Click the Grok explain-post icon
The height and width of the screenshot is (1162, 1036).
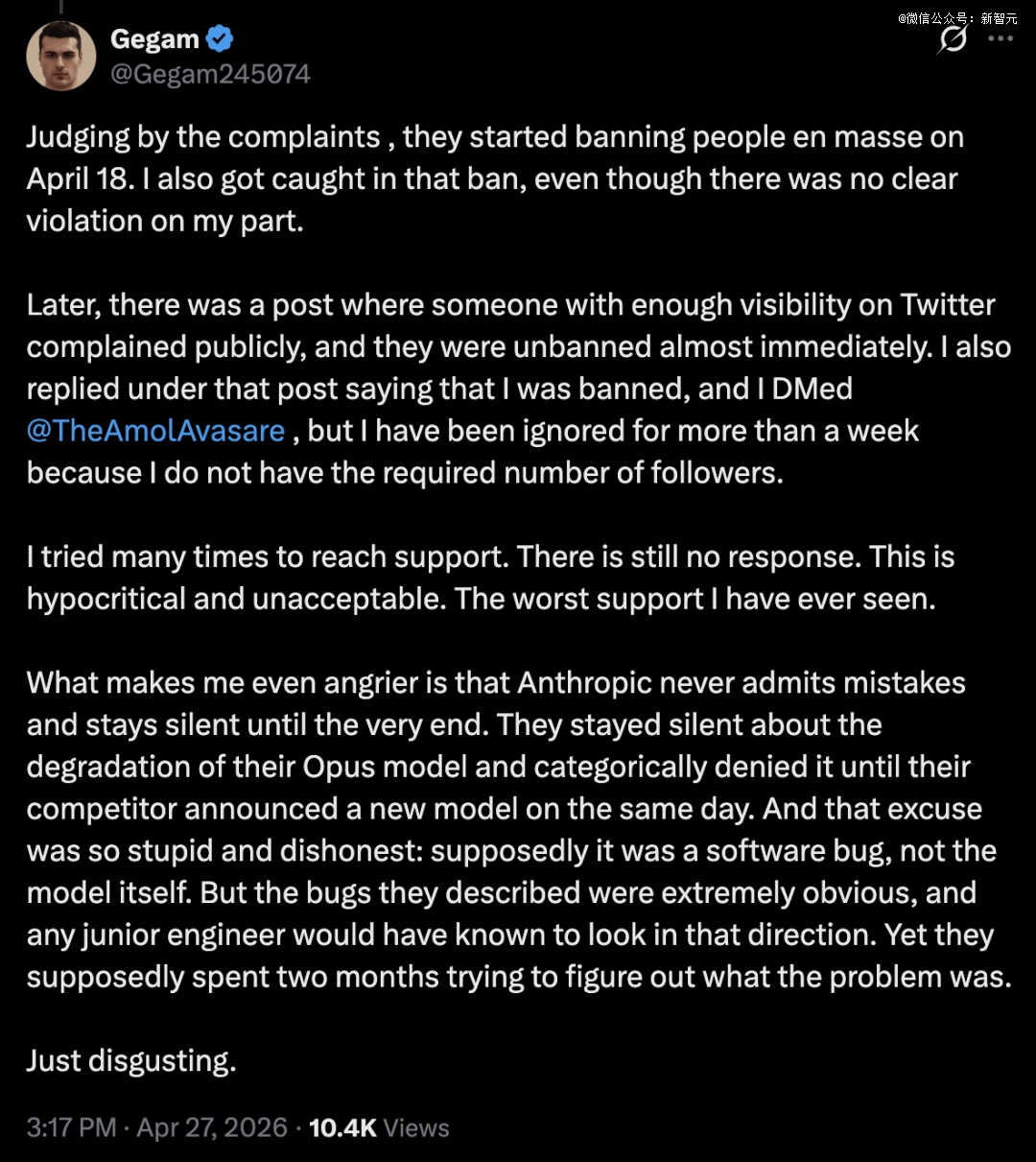(952, 39)
